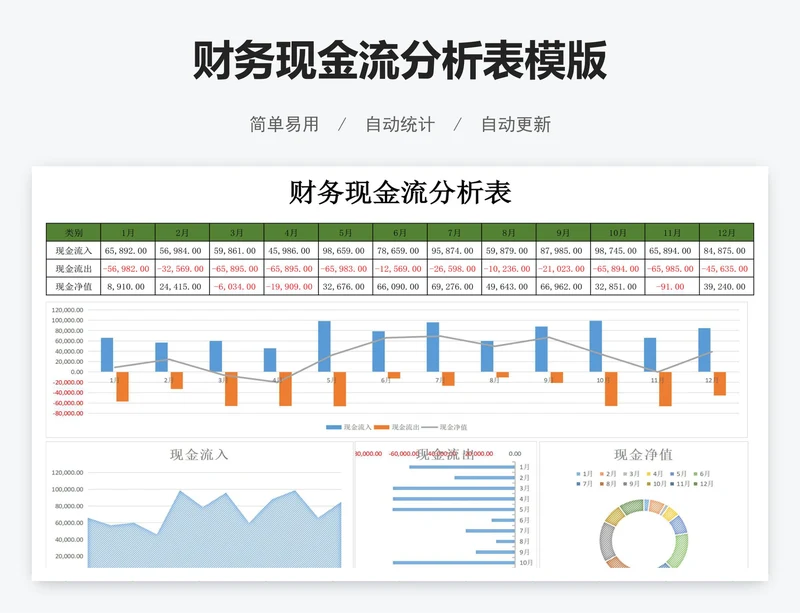800x613 pixels.
Task: Click the net value cell 32,676.00
Action: (x=345, y=286)
